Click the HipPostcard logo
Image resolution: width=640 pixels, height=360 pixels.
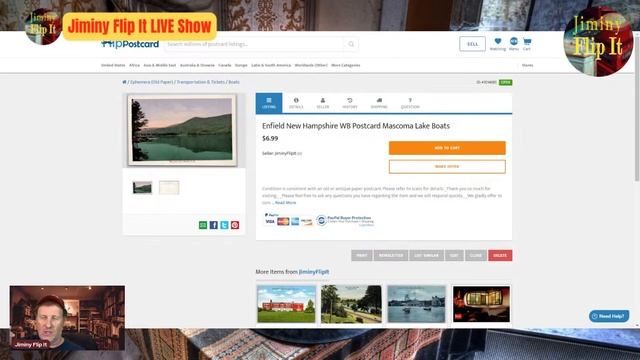coord(130,44)
